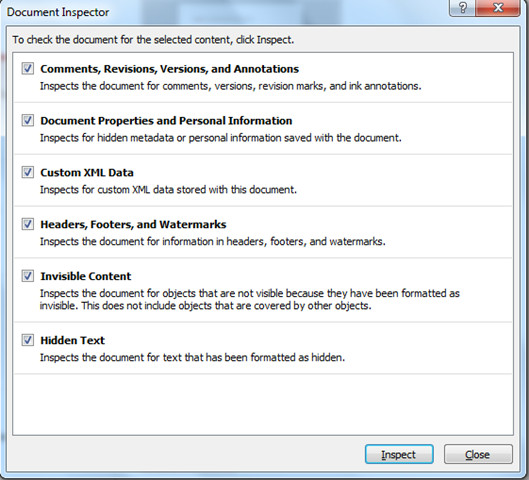529x480 pixels.
Task: Disable the Custom XML Data checkbox
Action: point(28,172)
